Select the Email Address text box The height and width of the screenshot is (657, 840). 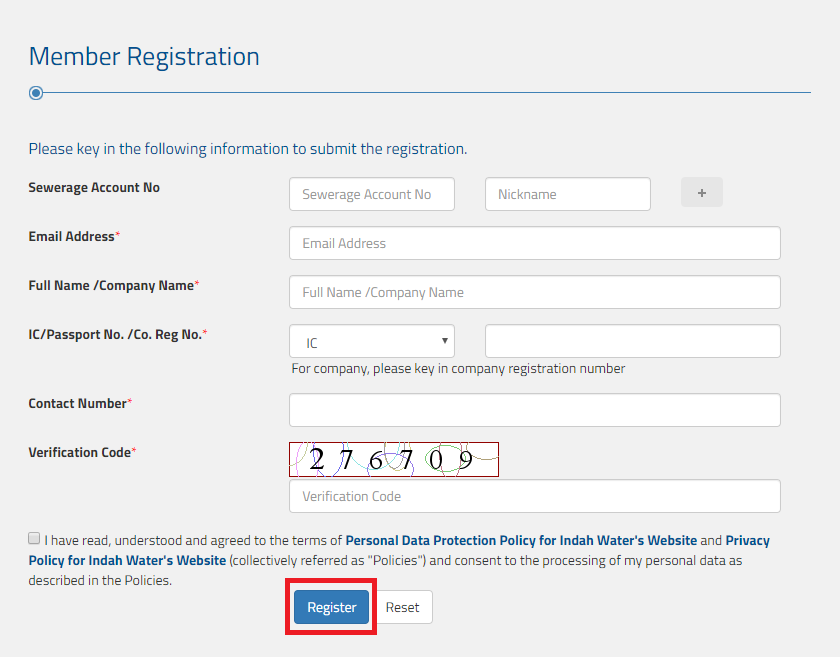pyautogui.click(x=534, y=243)
